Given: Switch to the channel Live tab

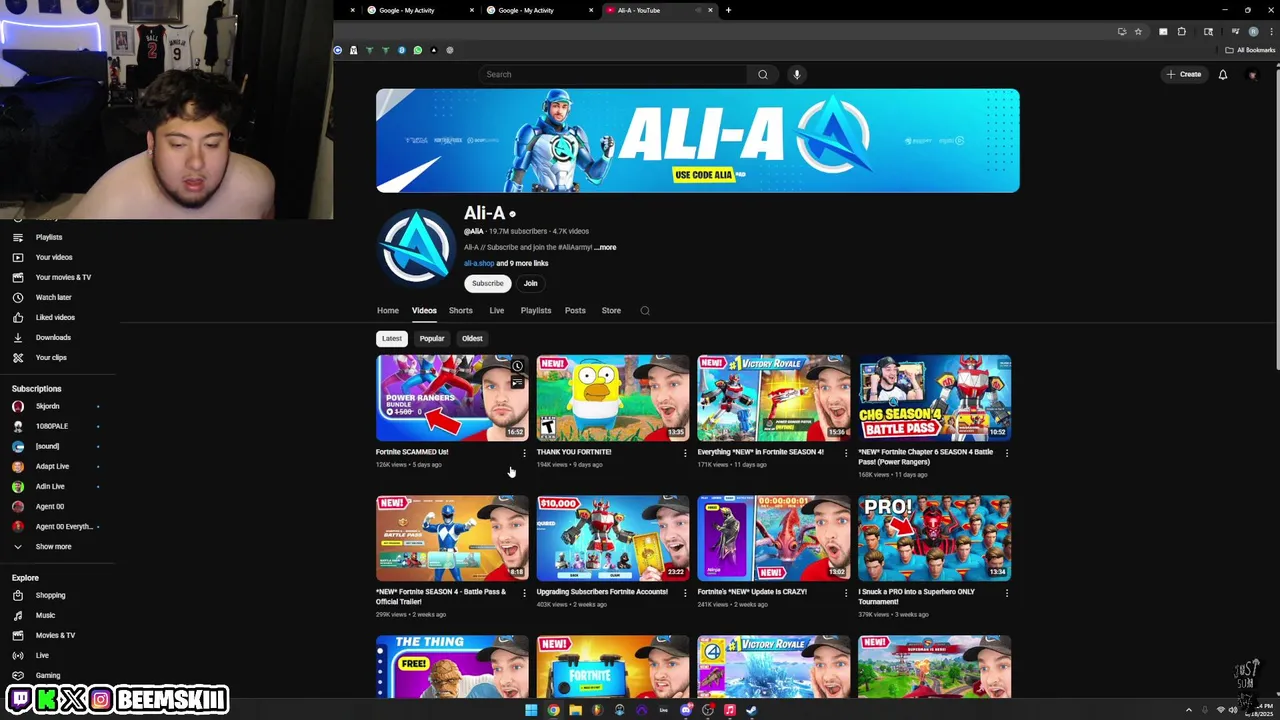Looking at the screenshot, I should pyautogui.click(x=496, y=310).
